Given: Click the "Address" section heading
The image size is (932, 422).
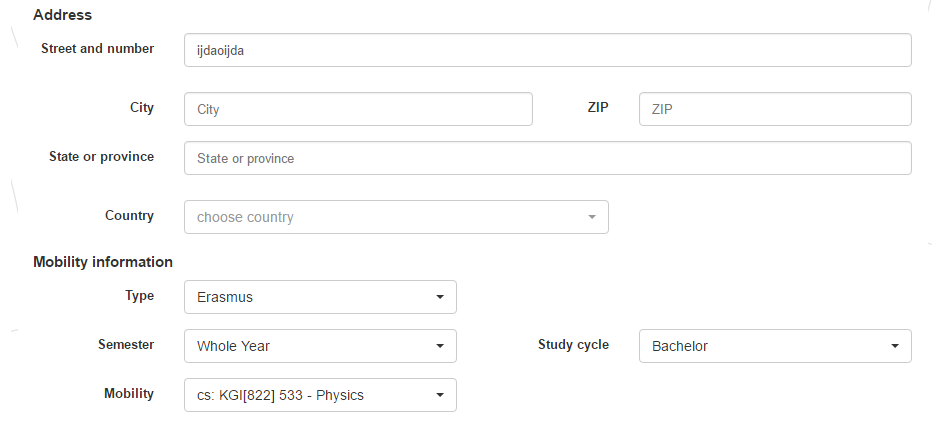Looking at the screenshot, I should pyautogui.click(x=62, y=15).
